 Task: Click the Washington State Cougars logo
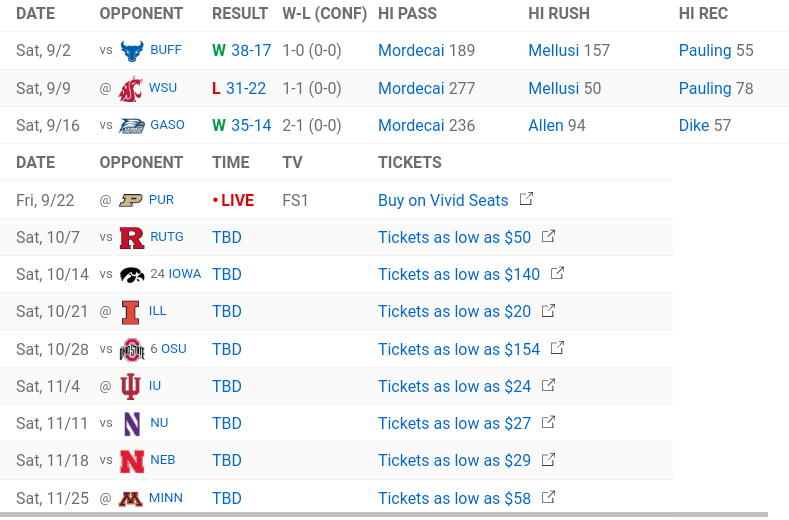point(131,88)
